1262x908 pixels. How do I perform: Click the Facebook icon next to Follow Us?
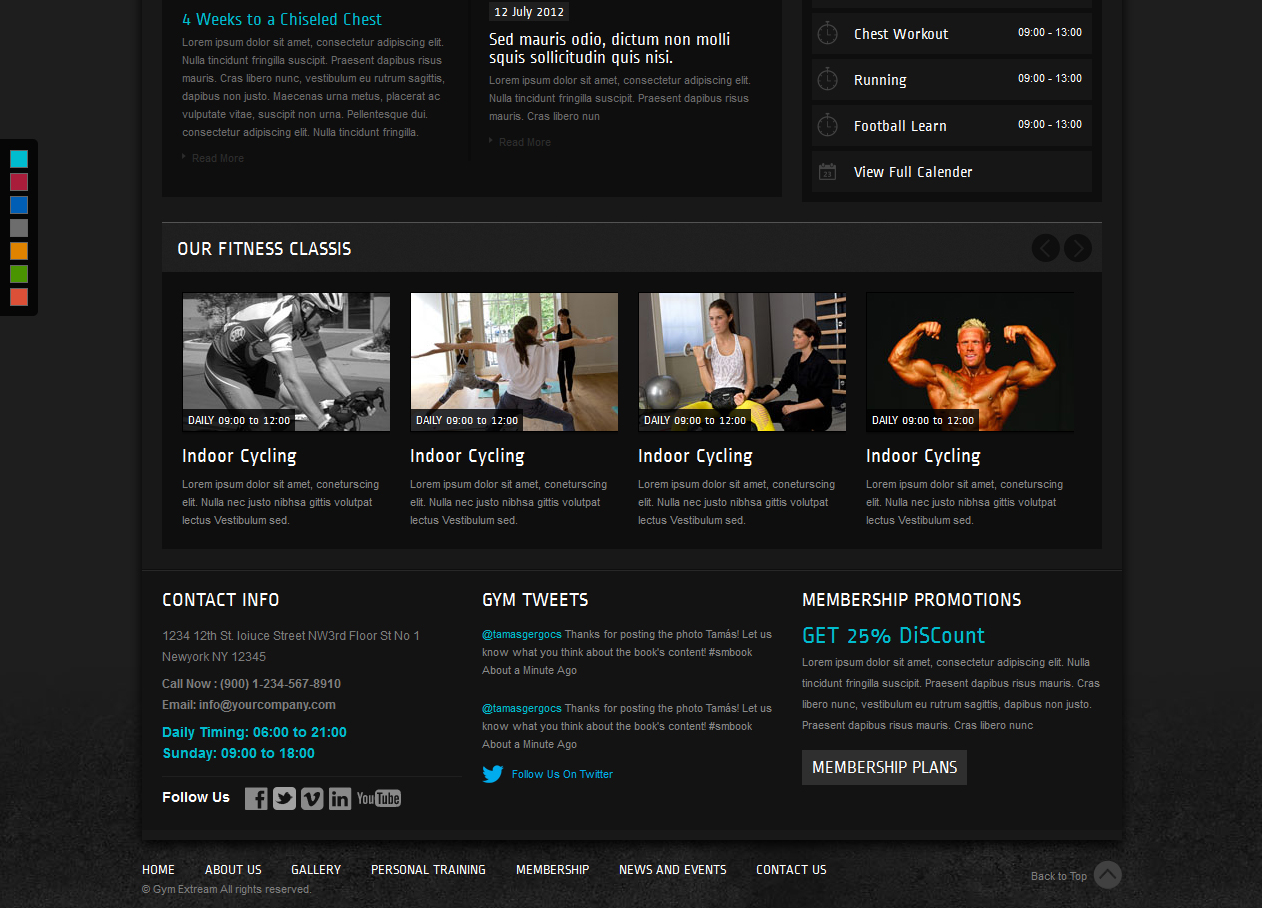(256, 798)
